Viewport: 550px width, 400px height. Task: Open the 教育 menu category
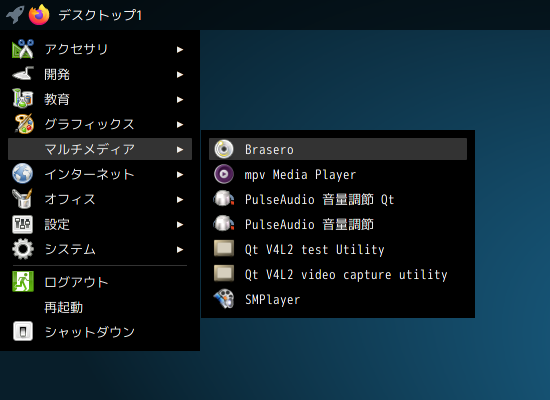[x=100, y=99]
